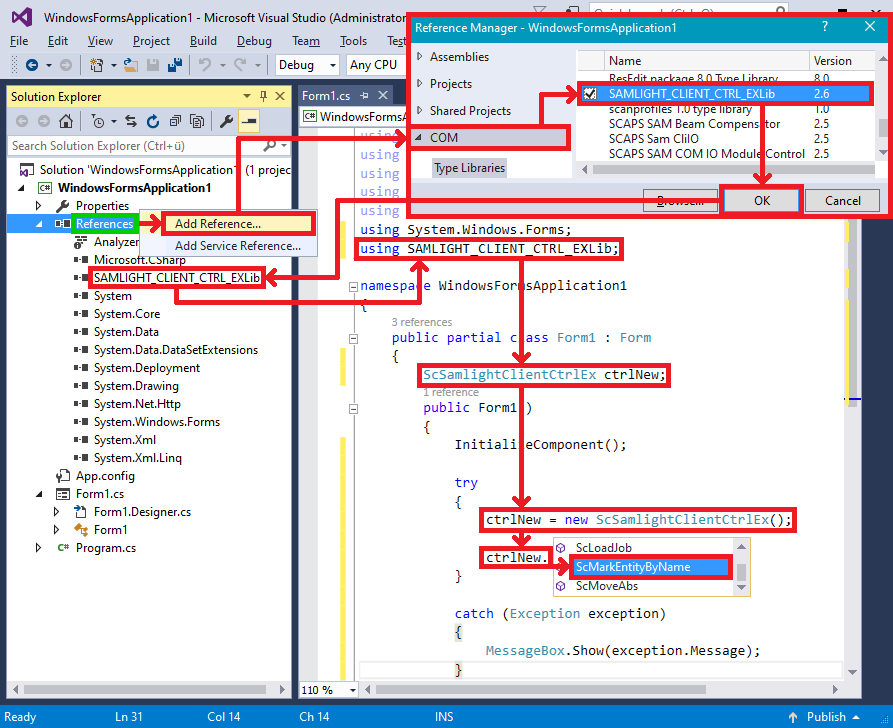Click the Publish status bar button

(x=826, y=717)
